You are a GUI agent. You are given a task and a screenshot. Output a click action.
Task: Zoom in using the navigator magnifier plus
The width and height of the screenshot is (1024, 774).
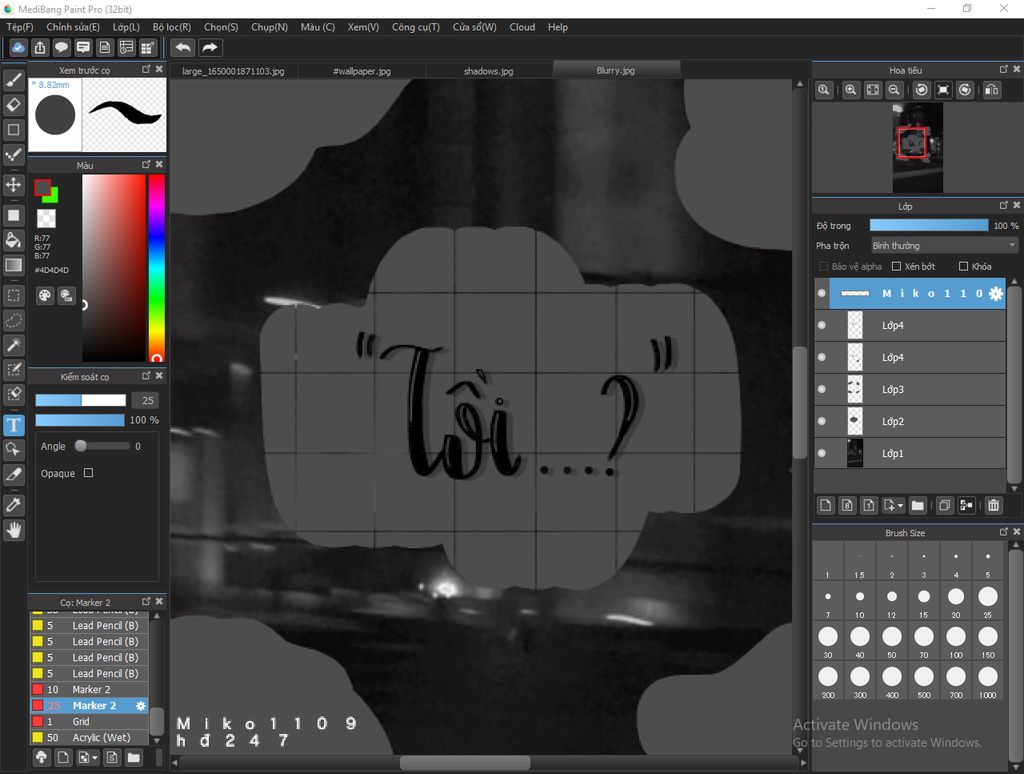(x=850, y=90)
